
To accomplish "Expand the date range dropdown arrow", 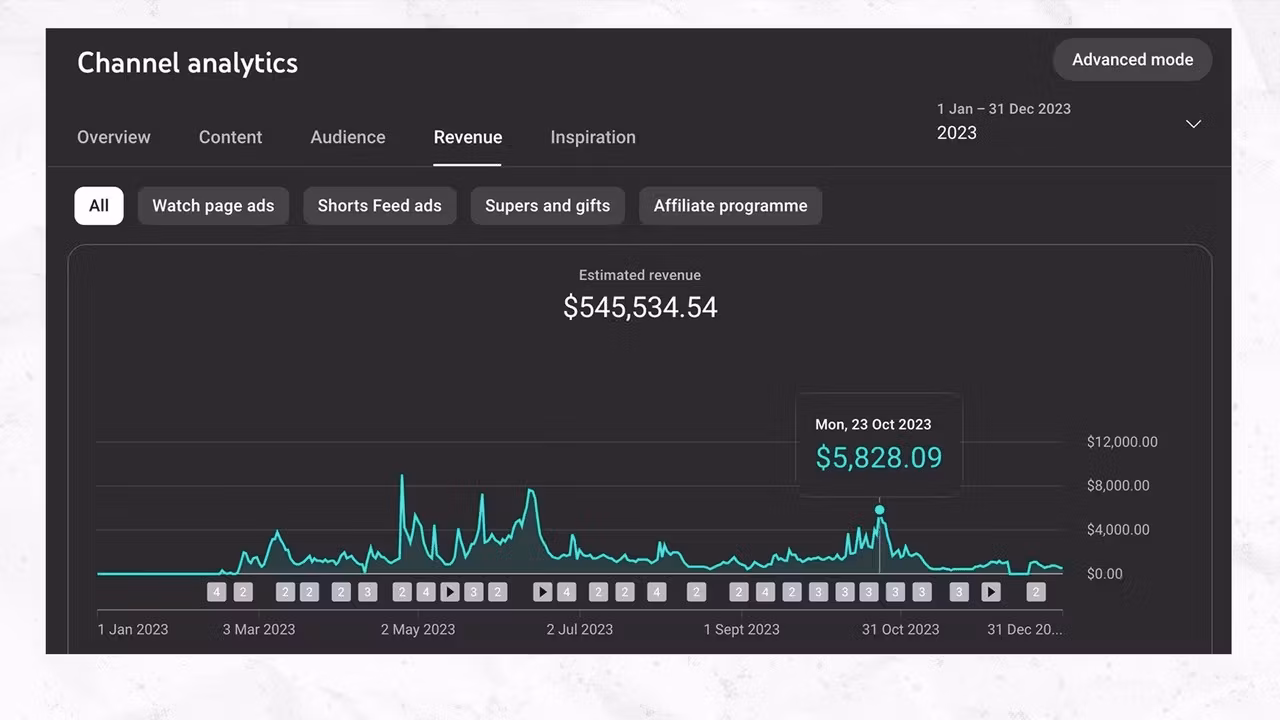I will [1193, 124].
